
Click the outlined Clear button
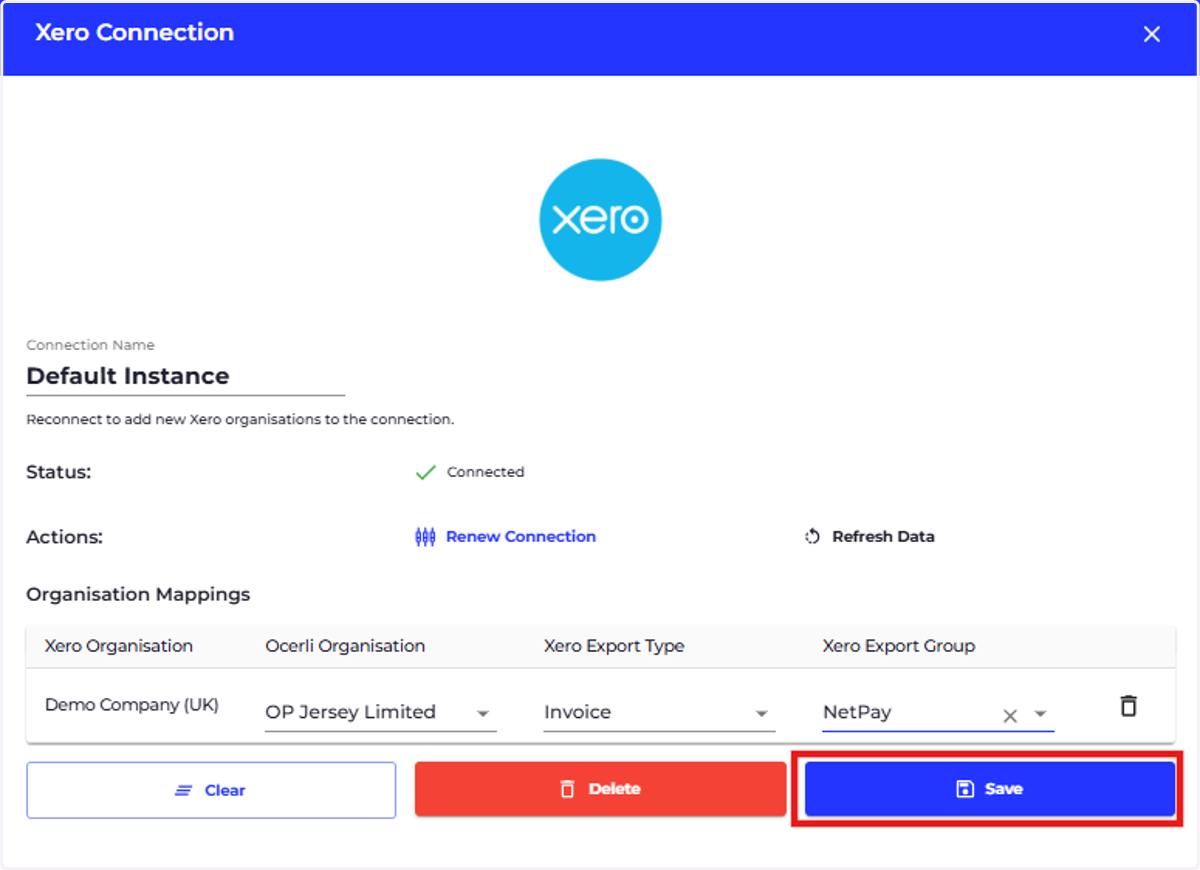(211, 790)
